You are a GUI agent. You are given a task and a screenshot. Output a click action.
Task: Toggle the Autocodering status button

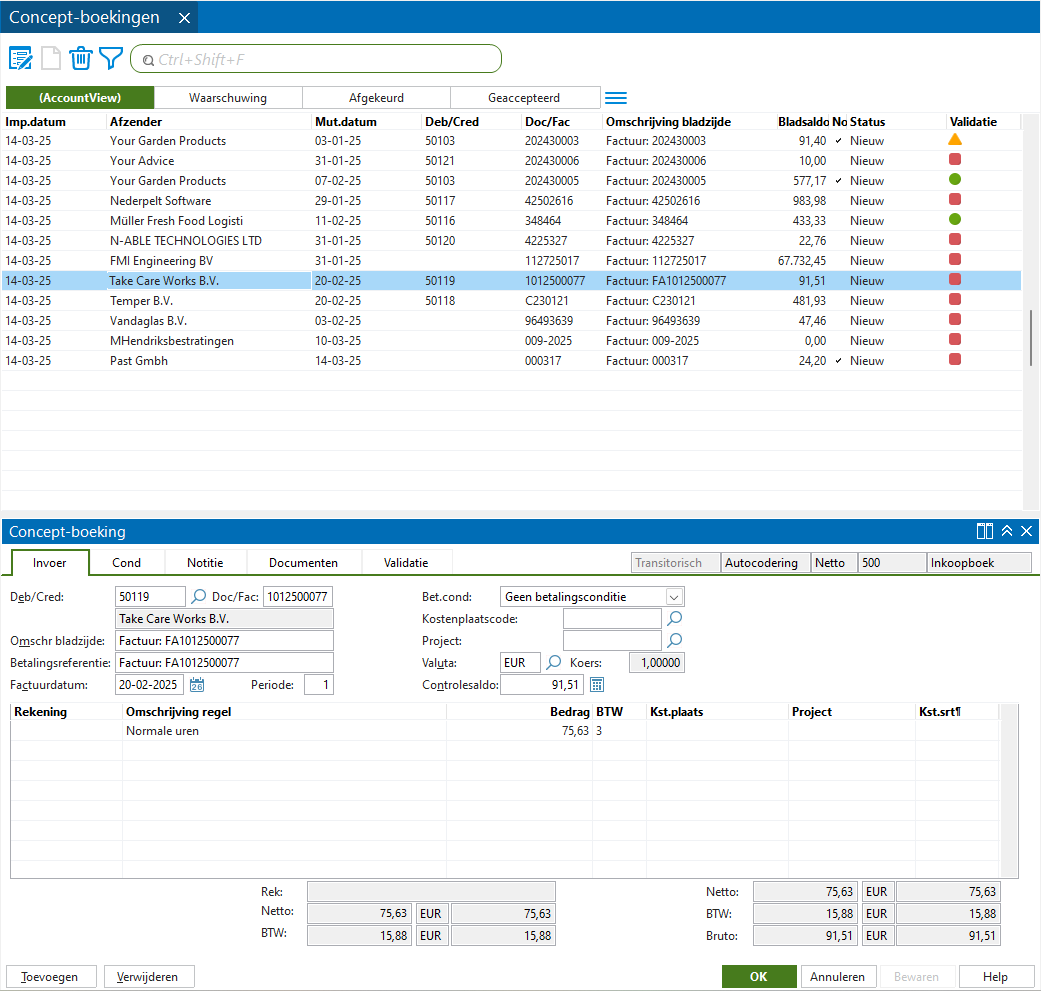761,563
